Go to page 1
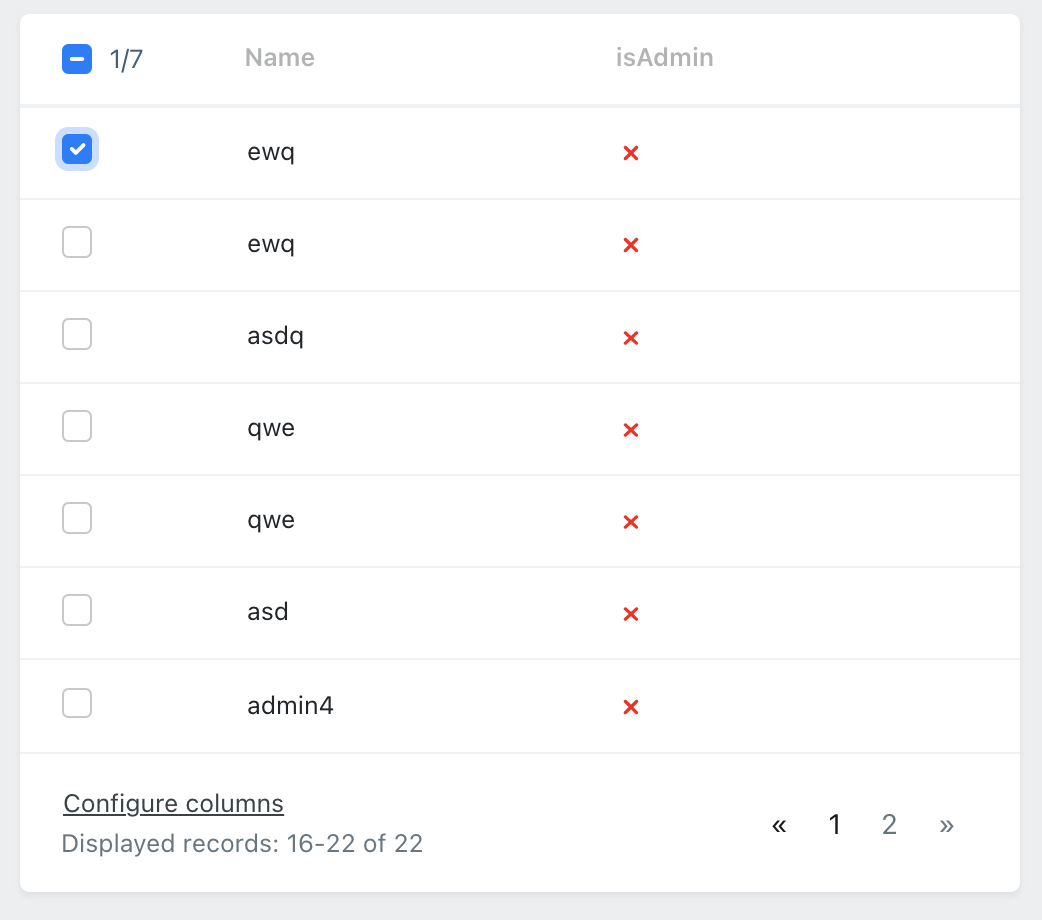The height and width of the screenshot is (920, 1042). 835,825
